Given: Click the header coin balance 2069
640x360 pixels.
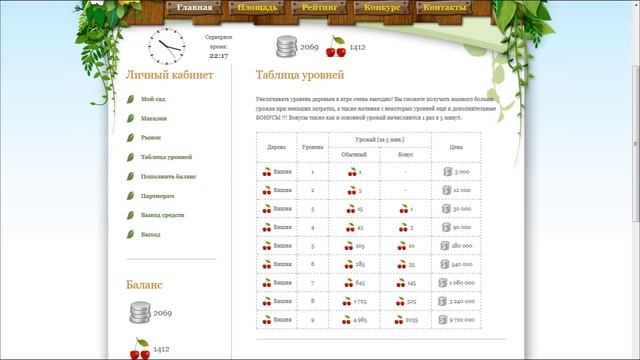Looking at the screenshot, I should pyautogui.click(x=309, y=47).
